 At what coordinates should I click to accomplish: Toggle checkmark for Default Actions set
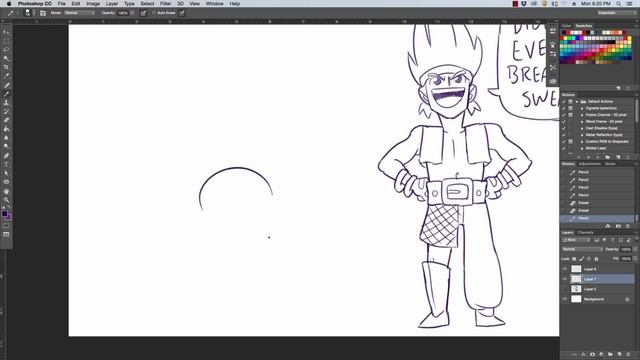coord(564,101)
